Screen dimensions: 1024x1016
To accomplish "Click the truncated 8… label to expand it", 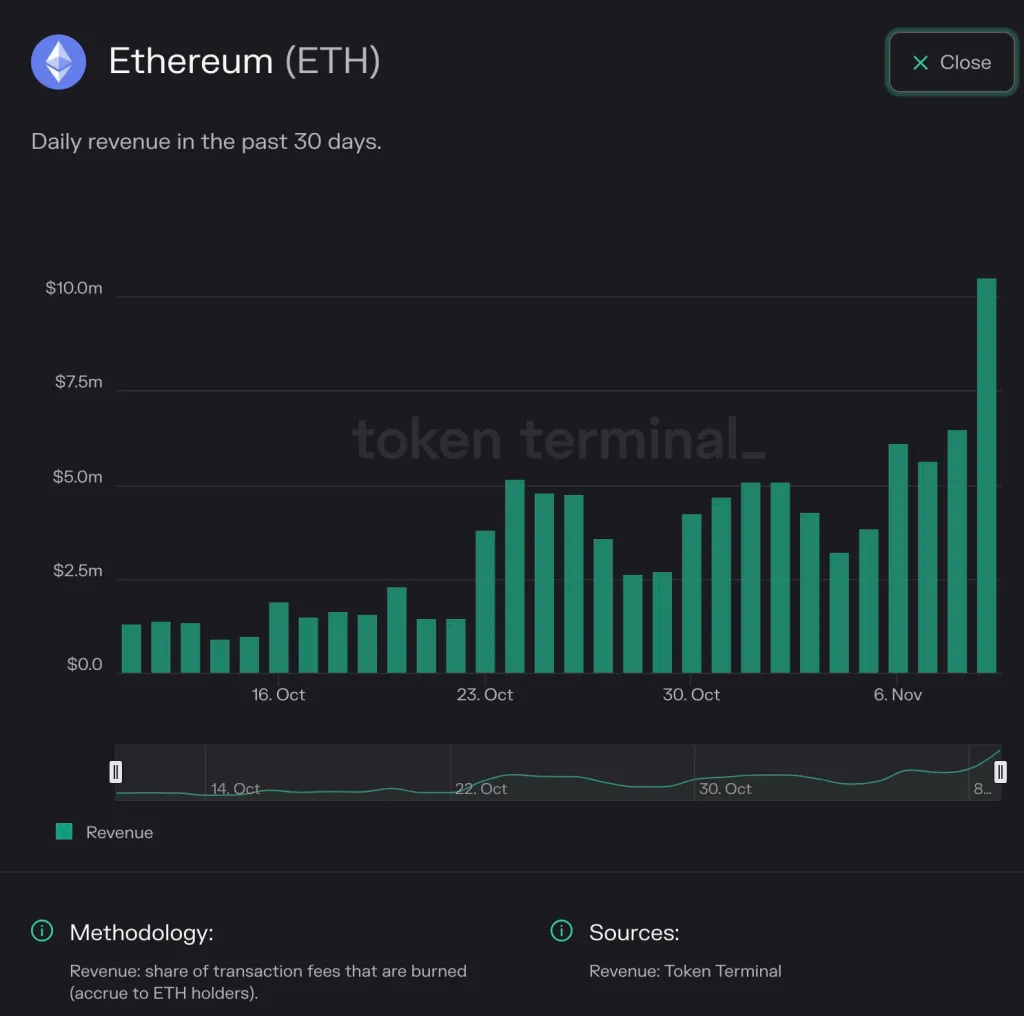I will point(984,789).
